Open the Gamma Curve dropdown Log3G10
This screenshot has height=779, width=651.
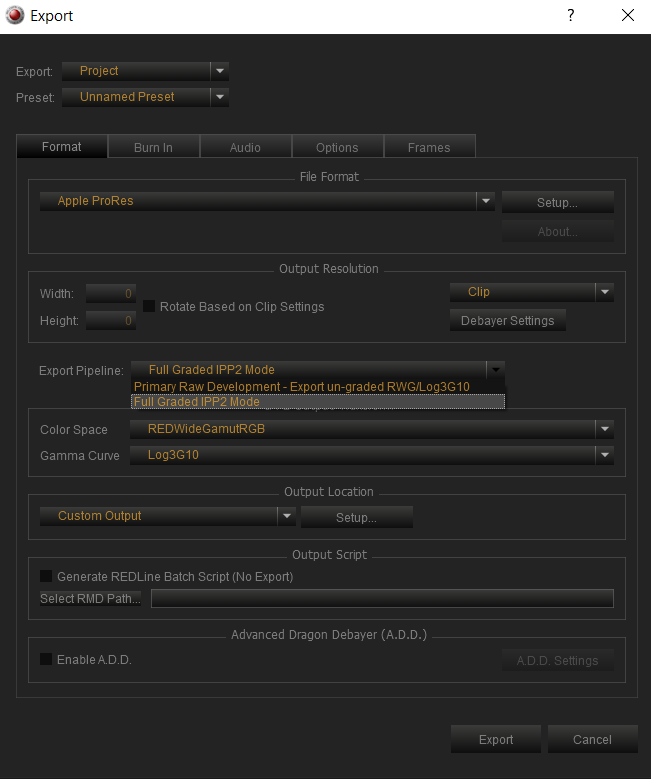click(x=372, y=455)
